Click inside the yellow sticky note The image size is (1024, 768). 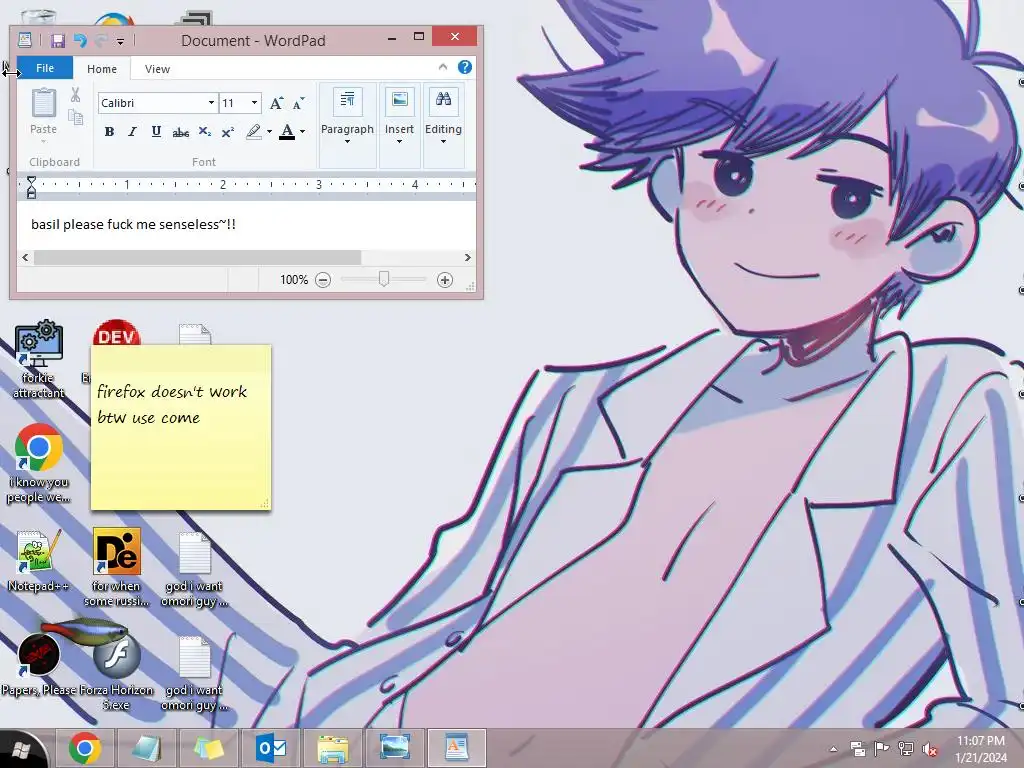click(181, 428)
